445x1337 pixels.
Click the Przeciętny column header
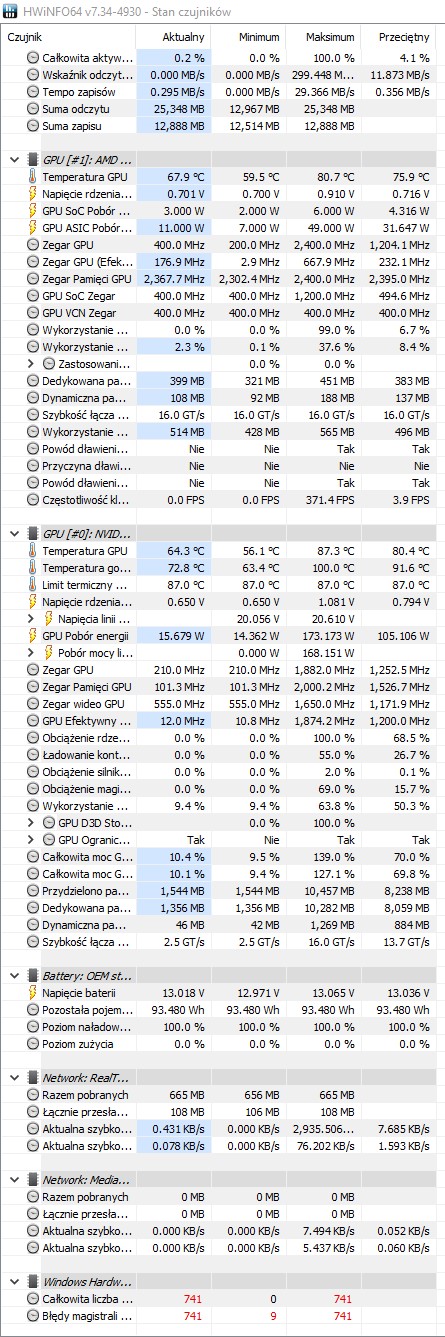pyautogui.click(x=399, y=36)
